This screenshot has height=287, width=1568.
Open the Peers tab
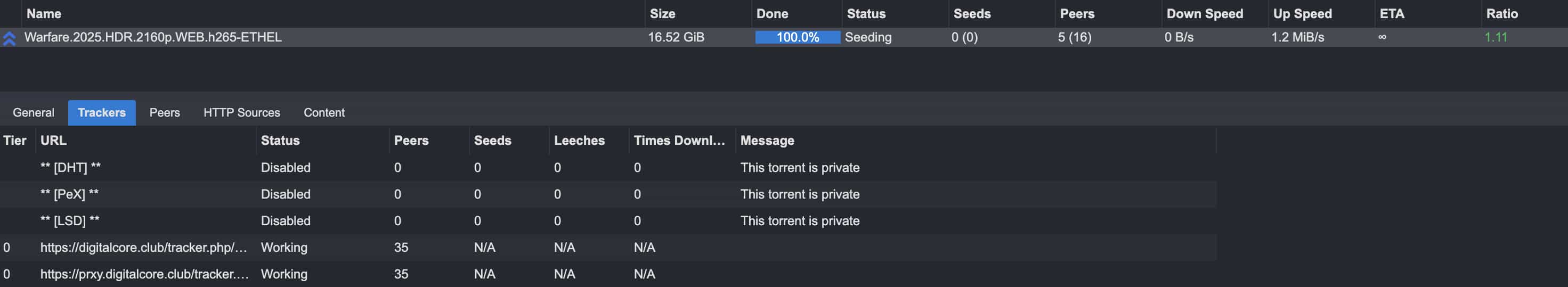[164, 112]
